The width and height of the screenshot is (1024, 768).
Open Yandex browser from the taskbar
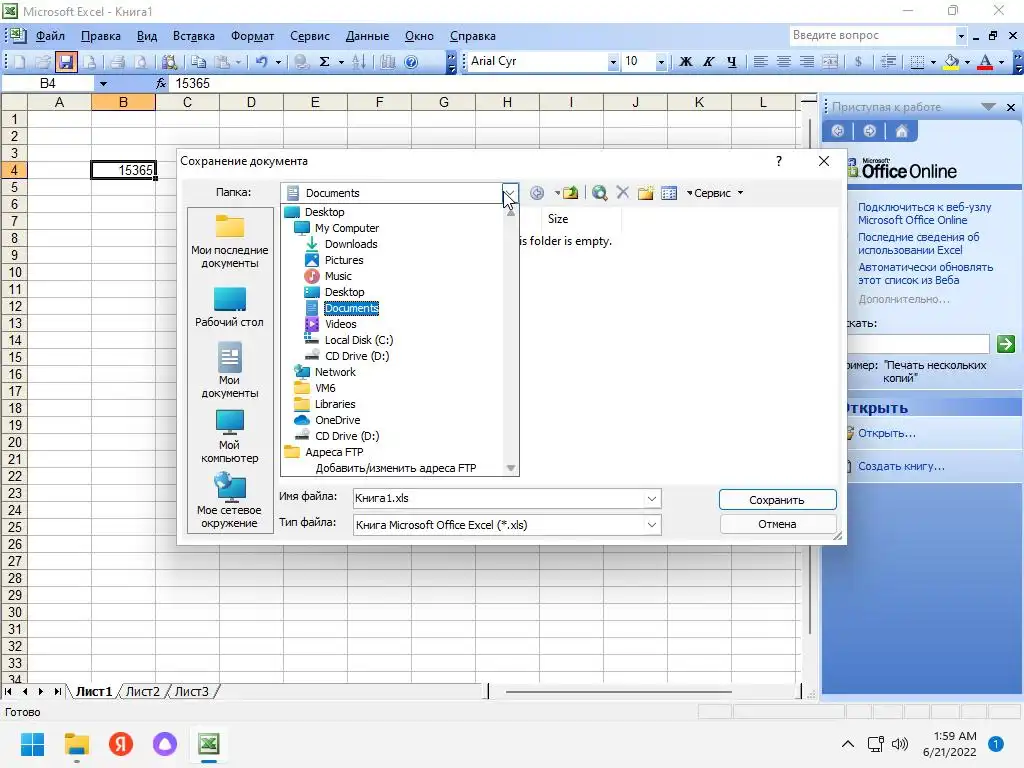tap(121, 743)
